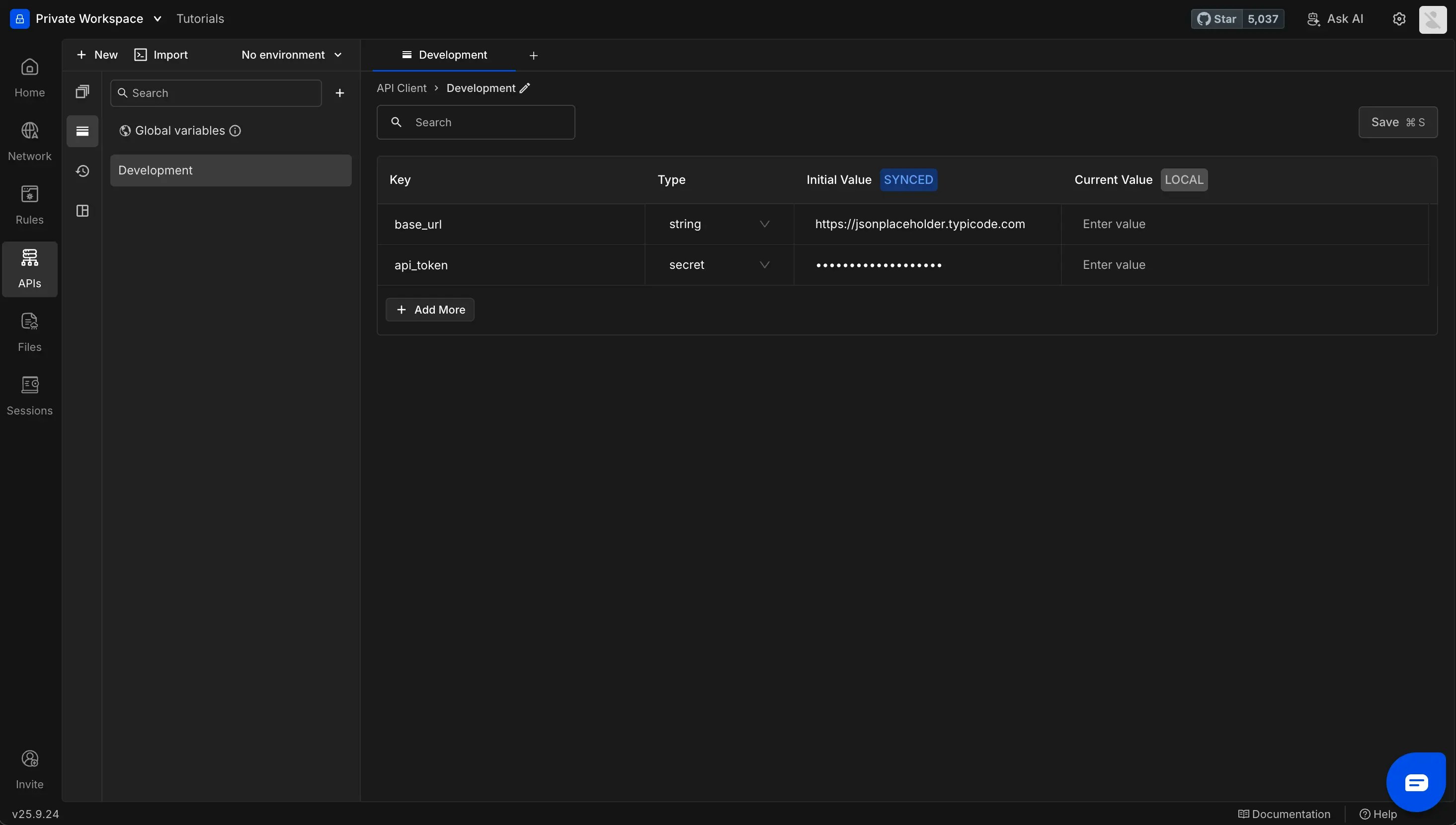Go to Network in left sidebar

(x=29, y=142)
